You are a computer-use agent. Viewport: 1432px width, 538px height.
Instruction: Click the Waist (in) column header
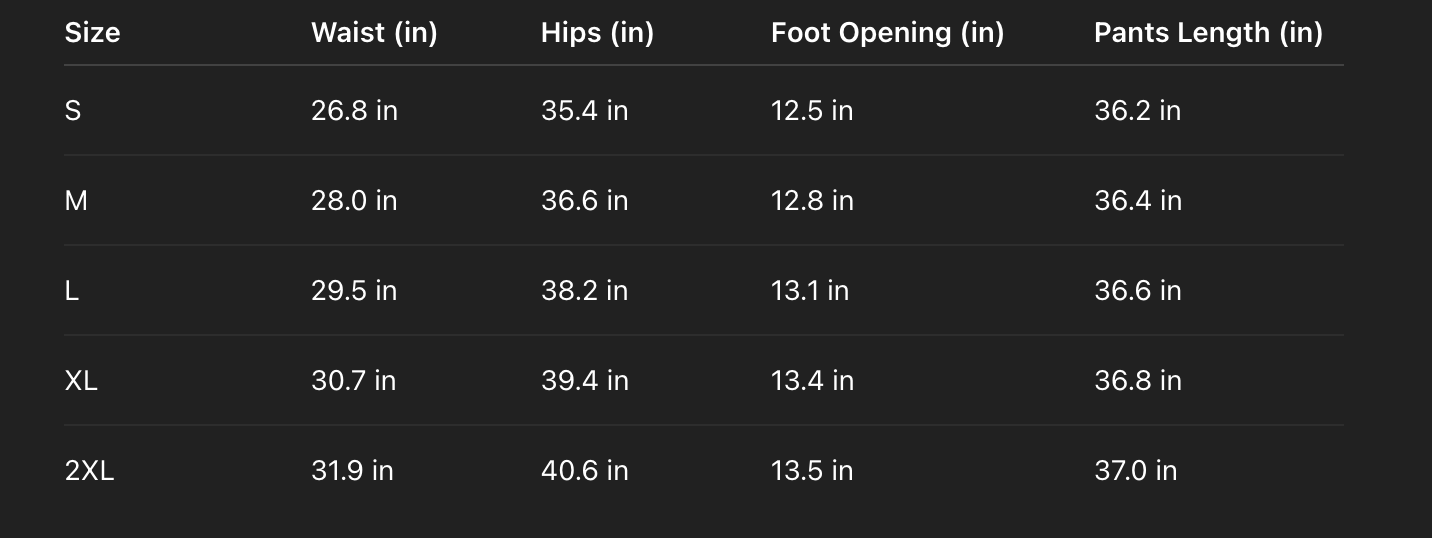pos(374,33)
